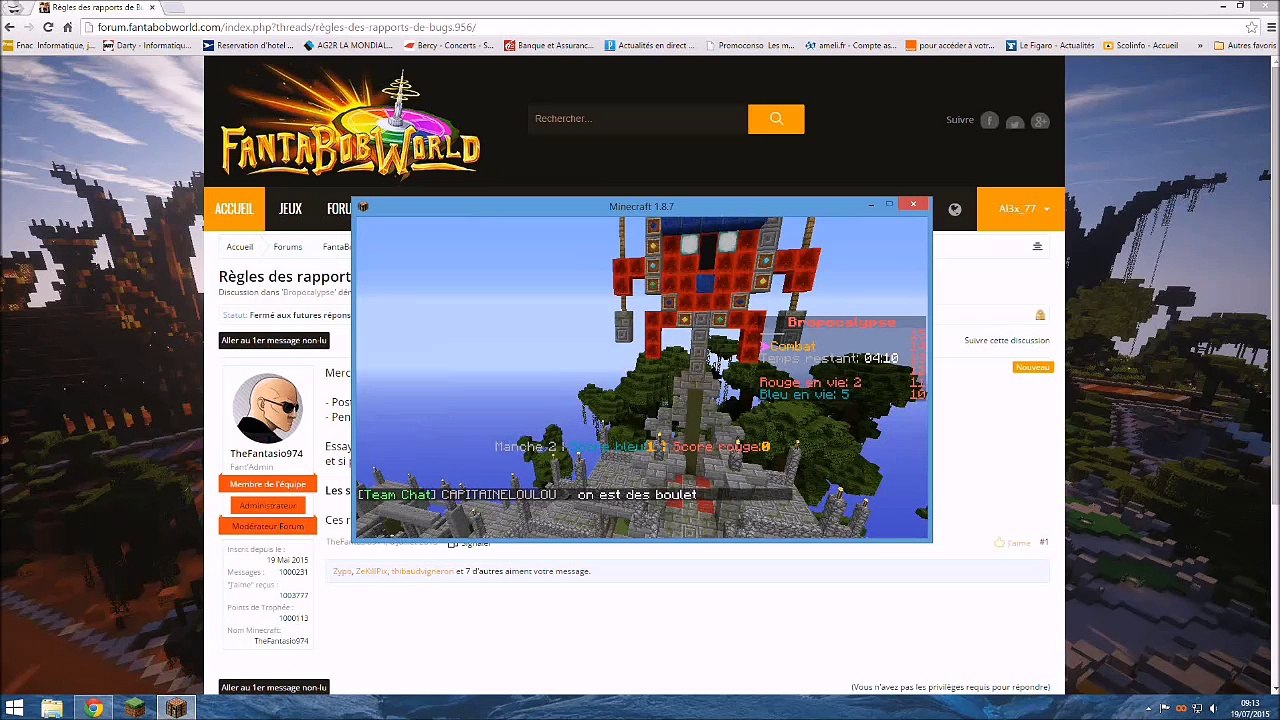Select the JEUX navigation tab
This screenshot has width=1280, height=720.
click(x=290, y=209)
